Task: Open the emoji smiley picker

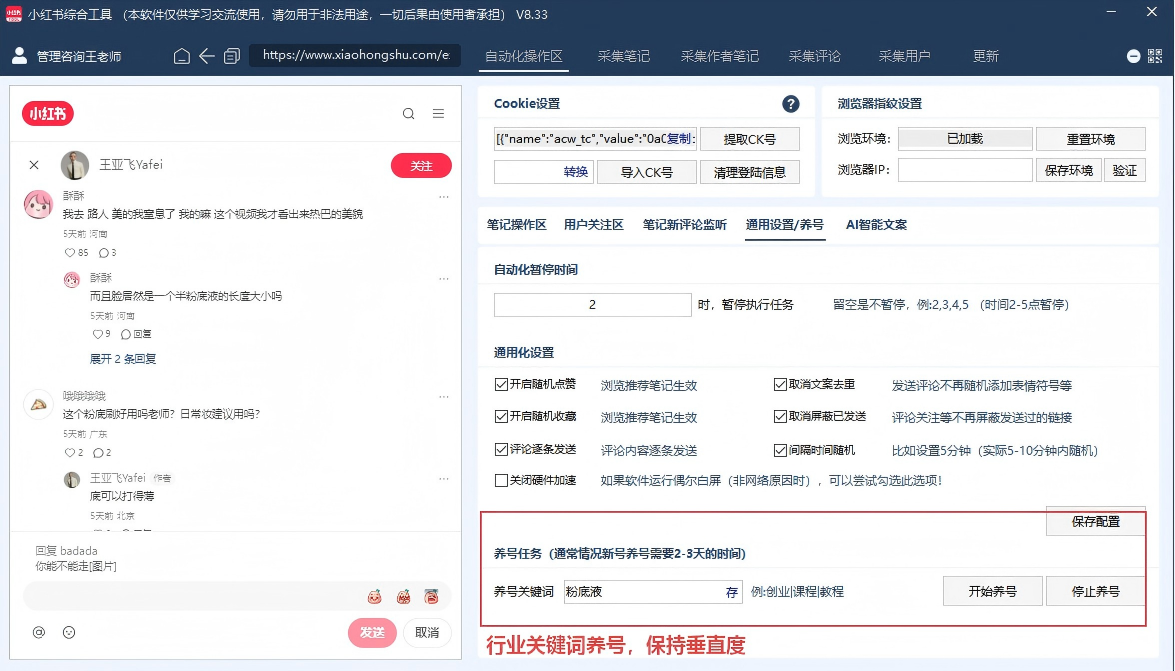Action: click(69, 632)
